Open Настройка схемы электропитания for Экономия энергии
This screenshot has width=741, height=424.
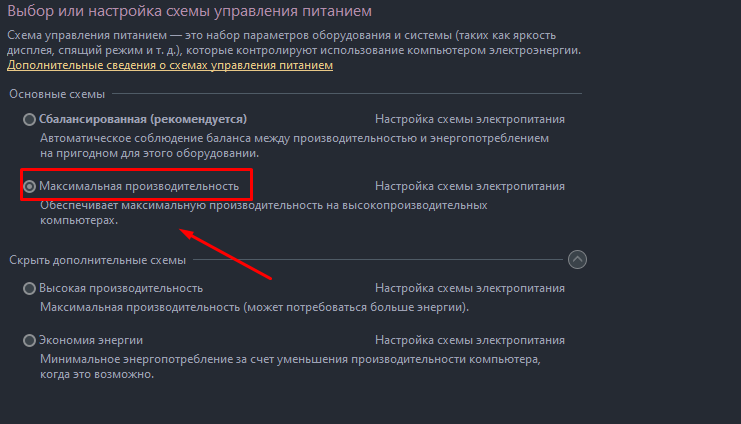coord(469,340)
